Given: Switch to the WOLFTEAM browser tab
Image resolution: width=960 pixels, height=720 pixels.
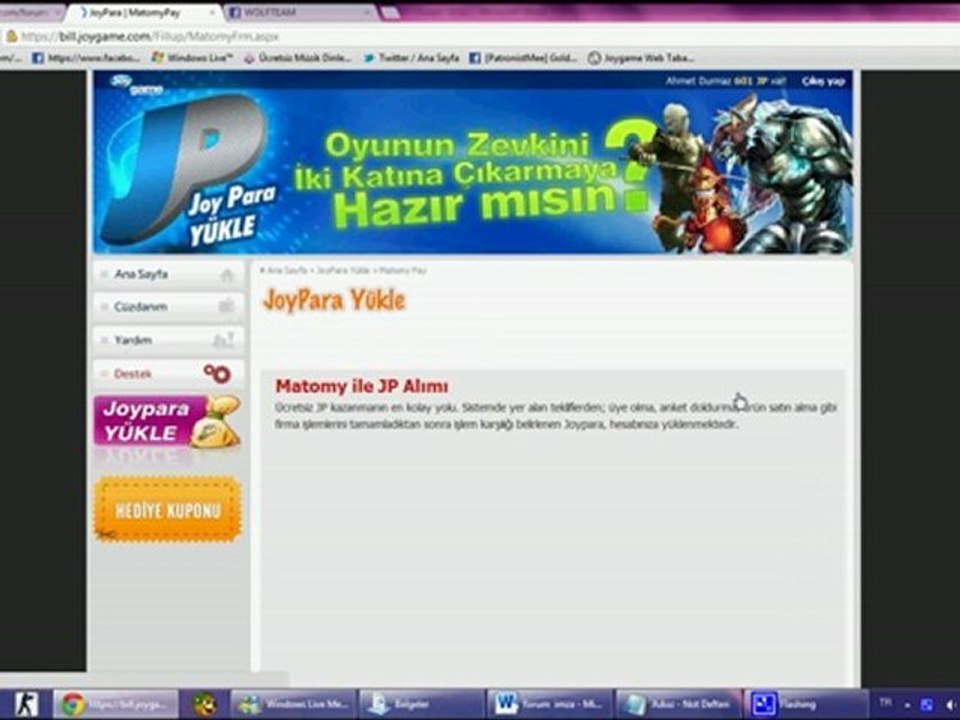Looking at the screenshot, I should tap(300, 12).
